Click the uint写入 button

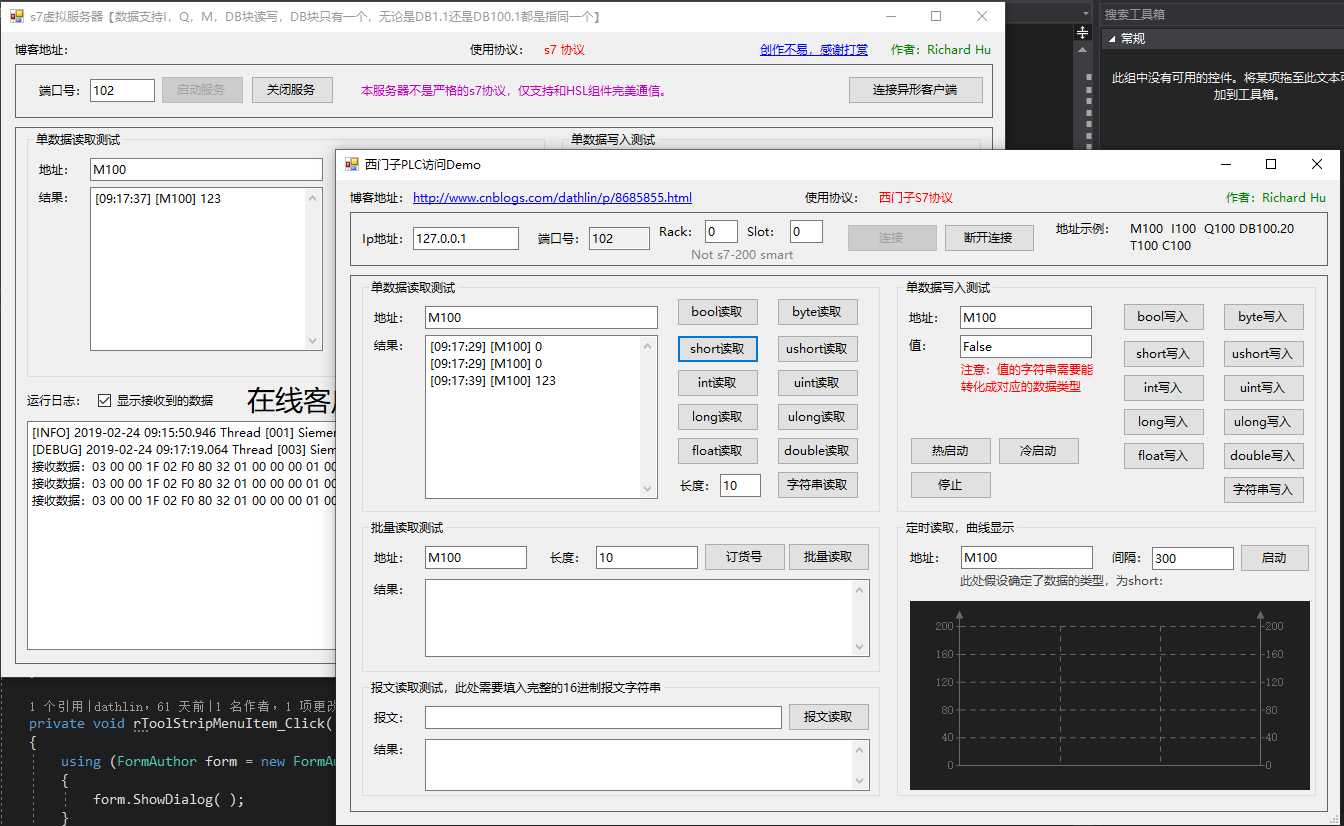1263,388
